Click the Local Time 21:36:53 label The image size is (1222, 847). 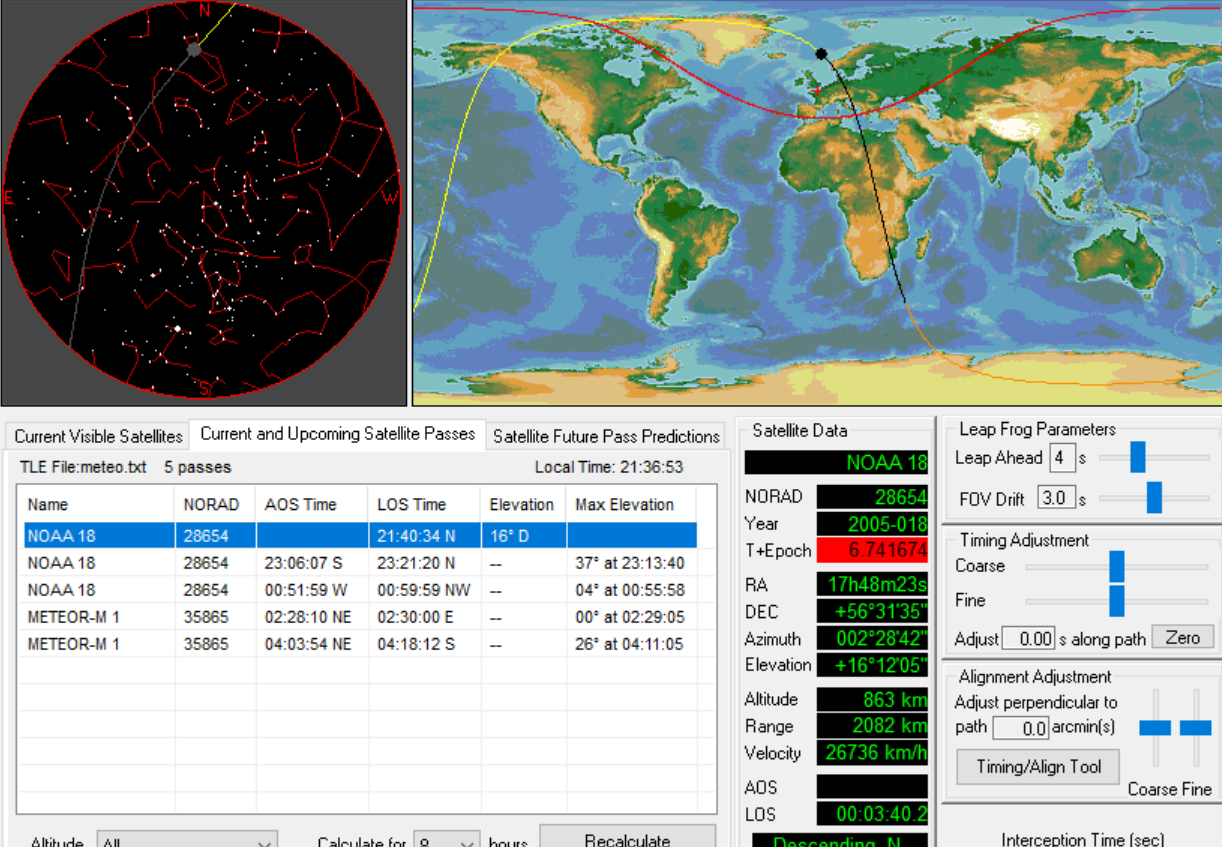[609, 467]
